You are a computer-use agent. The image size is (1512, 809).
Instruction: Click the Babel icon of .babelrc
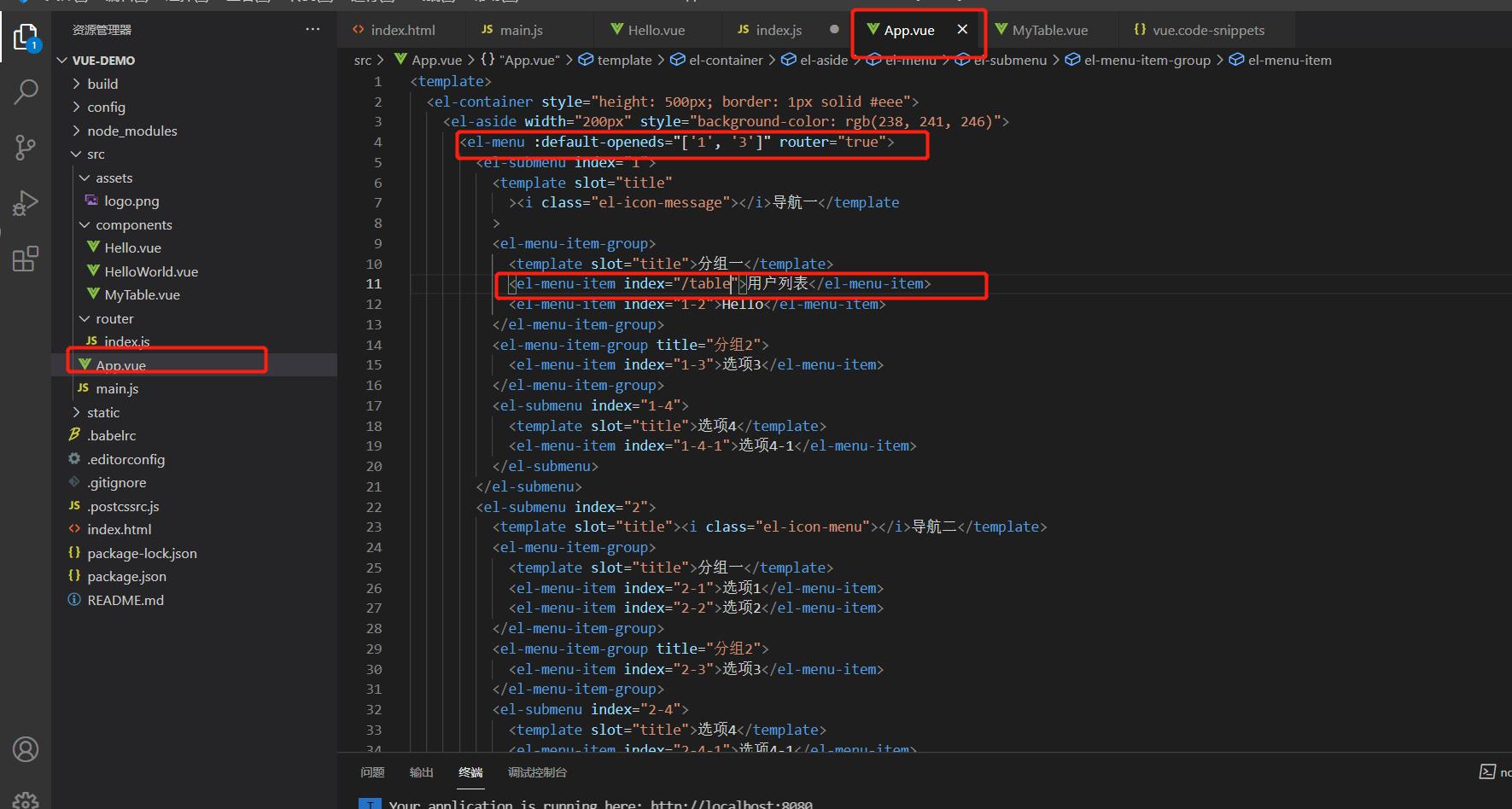pos(74,435)
